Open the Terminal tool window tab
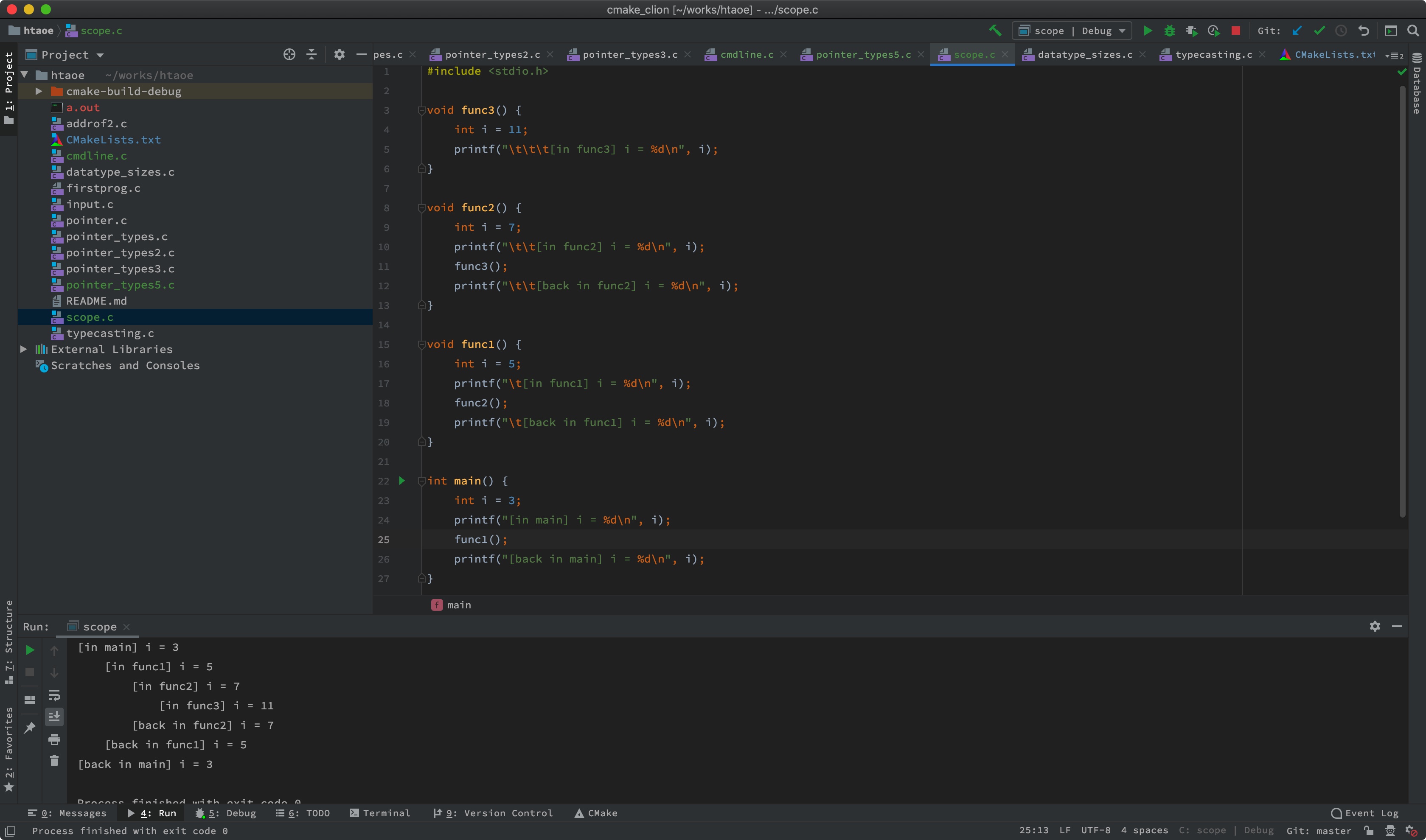 pos(380,813)
